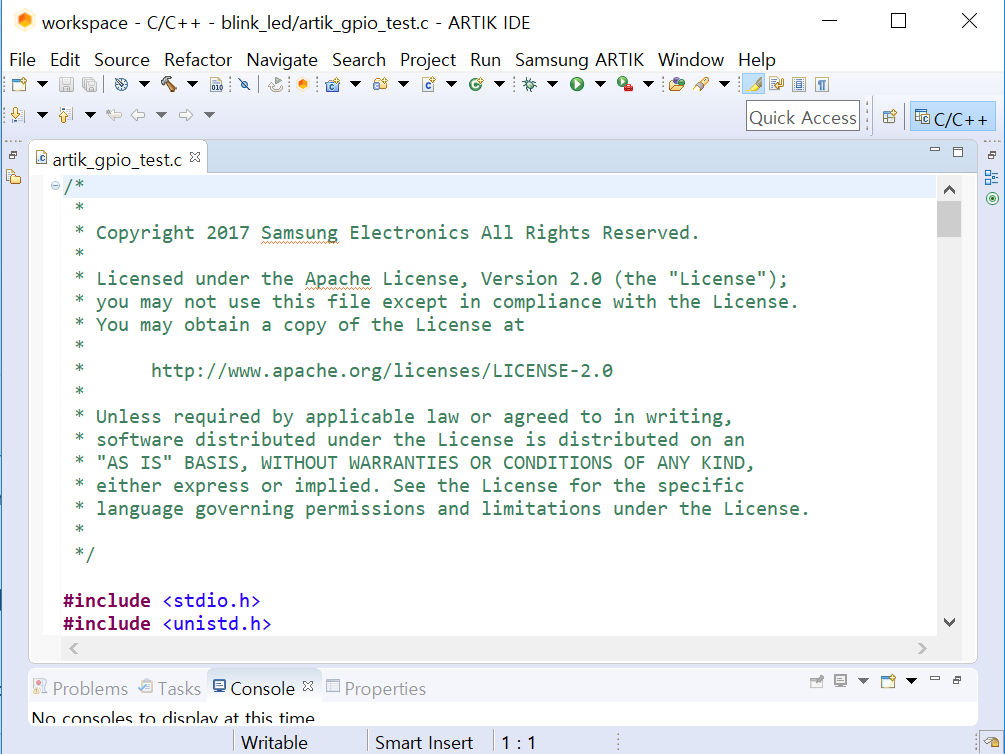Click the Previous Annotation up-arrow icon
The height and width of the screenshot is (754, 1005).
[x=65, y=115]
